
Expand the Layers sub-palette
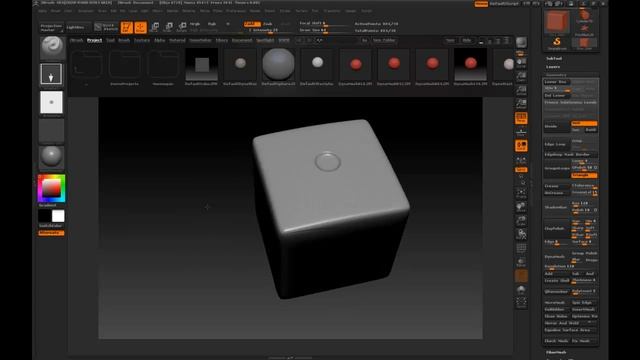(x=553, y=67)
